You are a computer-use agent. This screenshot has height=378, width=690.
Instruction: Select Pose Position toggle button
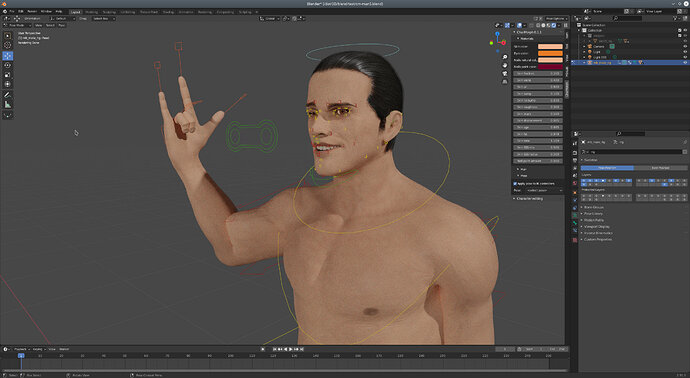click(x=607, y=168)
